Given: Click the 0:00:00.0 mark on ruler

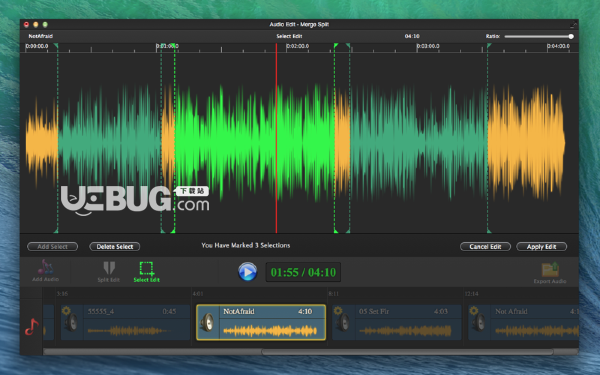Looking at the screenshot, I should point(37,46).
